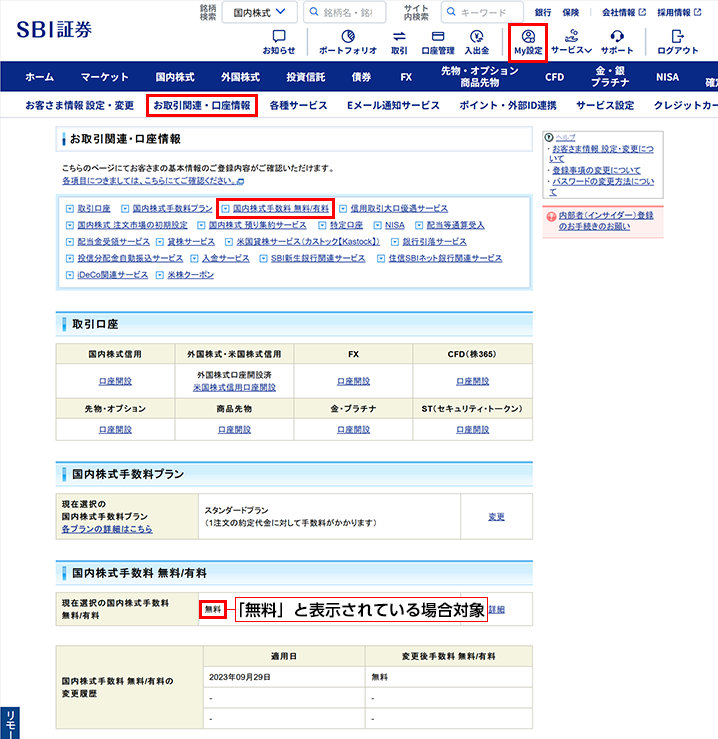This screenshot has width=718, height=739.
Task: Click 口座開設 under FX column
Action: click(x=354, y=381)
